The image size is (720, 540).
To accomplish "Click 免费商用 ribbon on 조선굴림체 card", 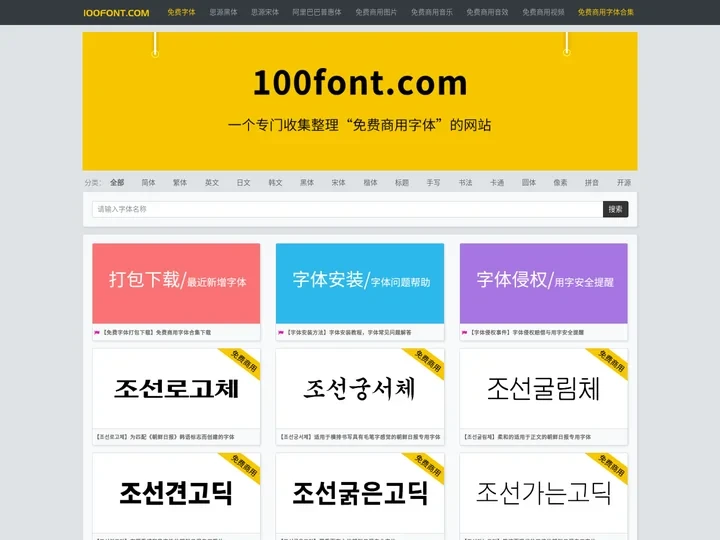I will pos(611,361).
